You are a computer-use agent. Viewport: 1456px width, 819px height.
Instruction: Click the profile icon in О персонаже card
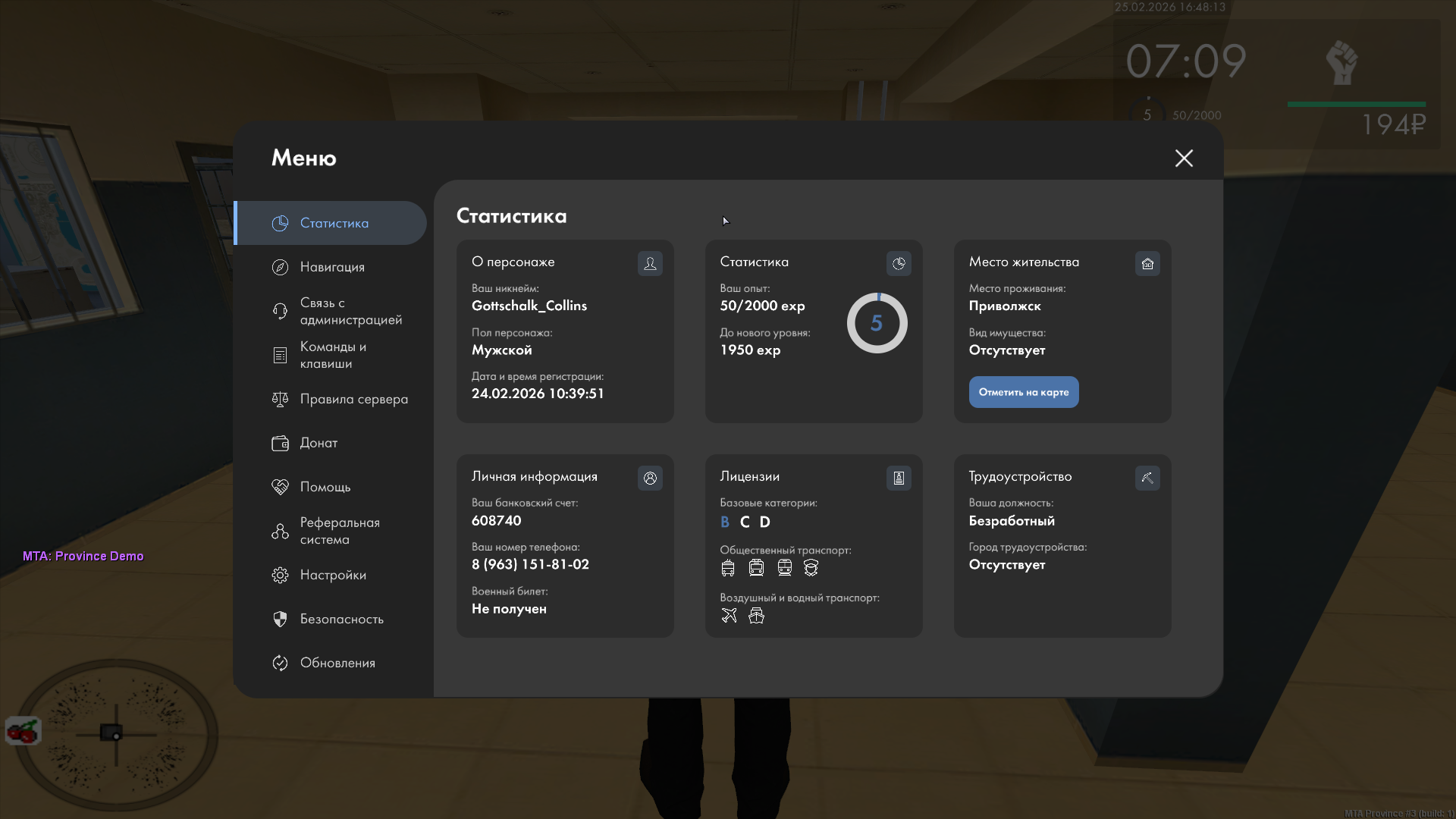click(x=650, y=263)
